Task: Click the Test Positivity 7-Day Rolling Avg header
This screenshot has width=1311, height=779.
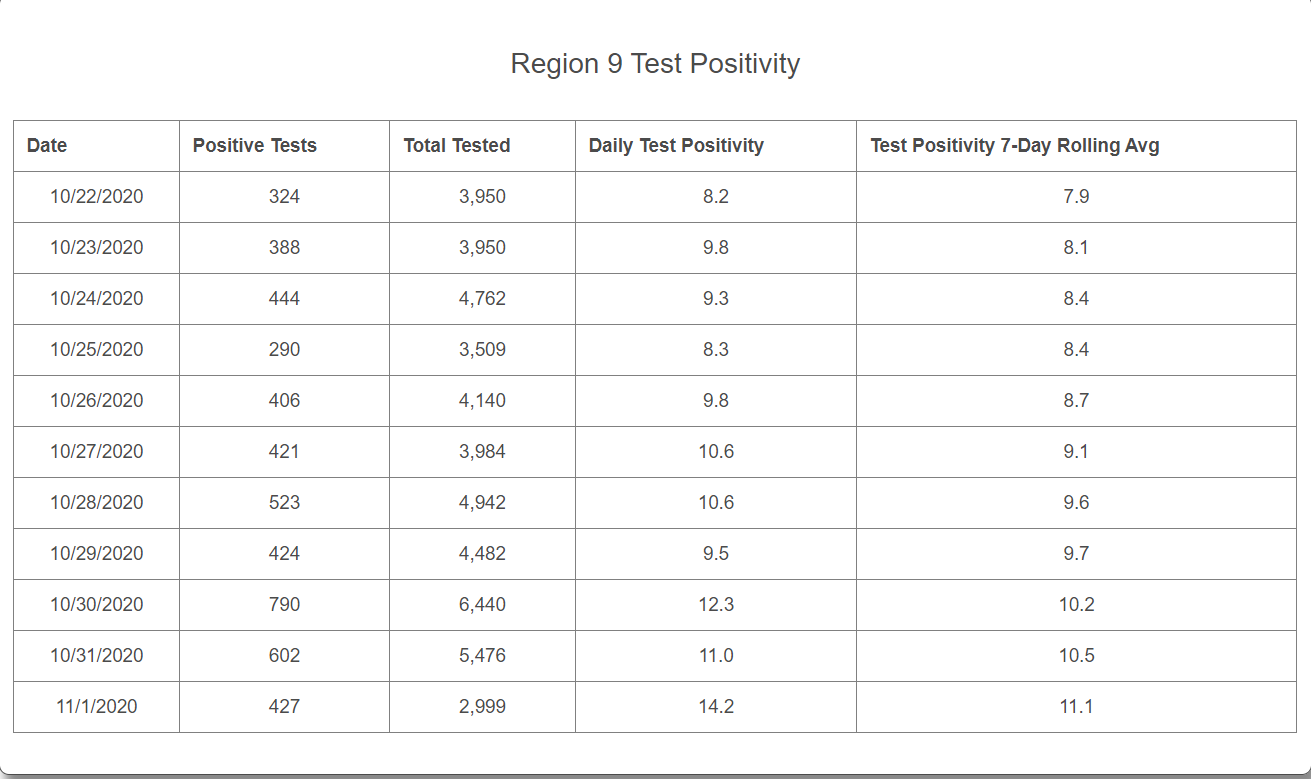Action: click(1014, 146)
